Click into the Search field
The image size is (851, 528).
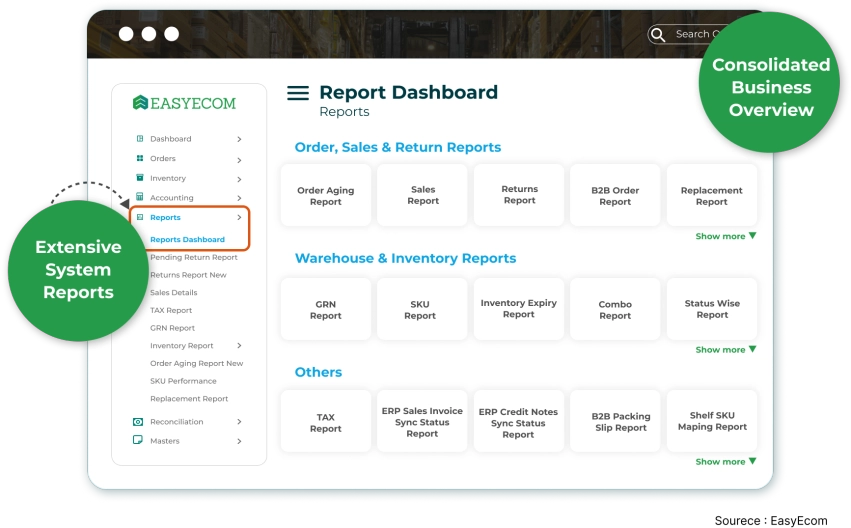pyautogui.click(x=685, y=35)
